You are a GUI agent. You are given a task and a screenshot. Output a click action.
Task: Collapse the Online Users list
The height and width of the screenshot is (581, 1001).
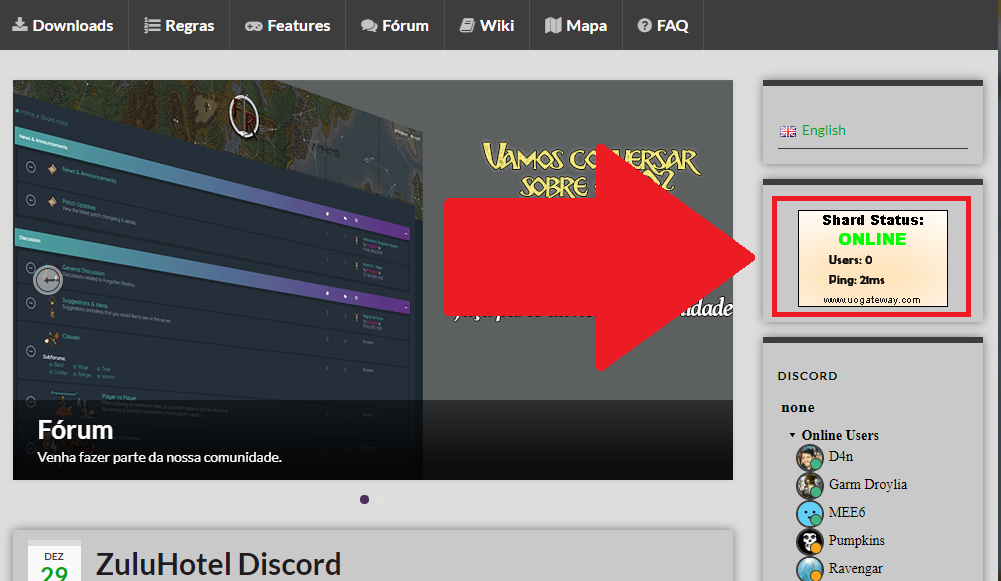(793, 435)
